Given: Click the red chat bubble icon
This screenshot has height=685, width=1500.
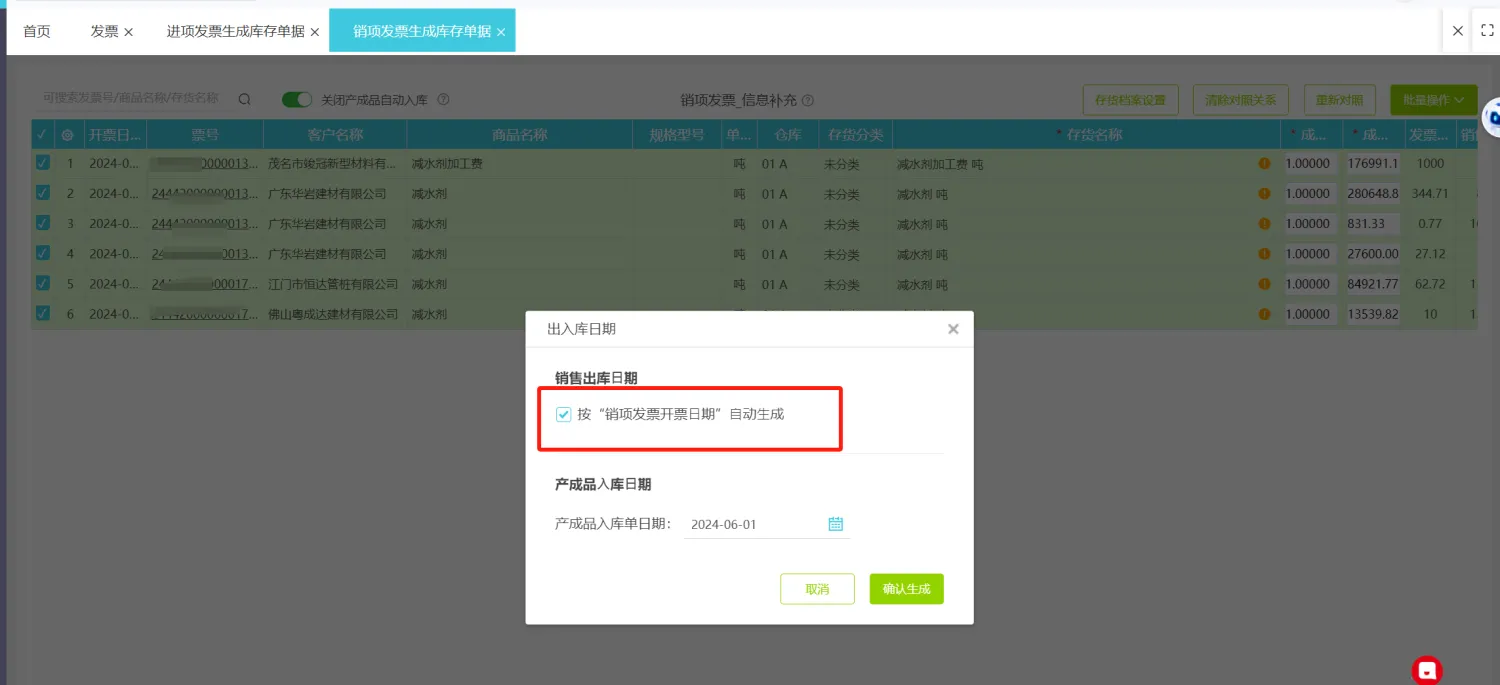Looking at the screenshot, I should (1427, 670).
